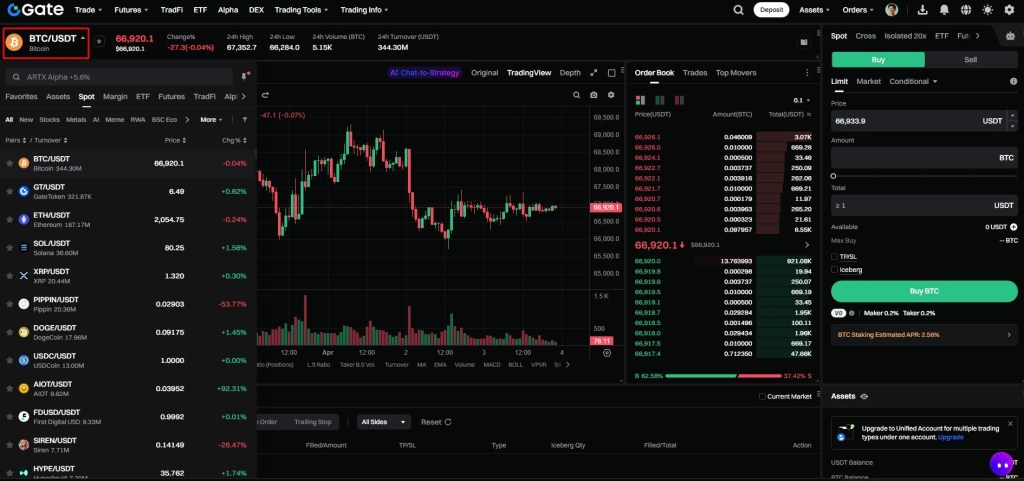Click the download app icon
Image resolution: width=1024 pixels, height=481 pixels.
pyautogui.click(x=923, y=10)
